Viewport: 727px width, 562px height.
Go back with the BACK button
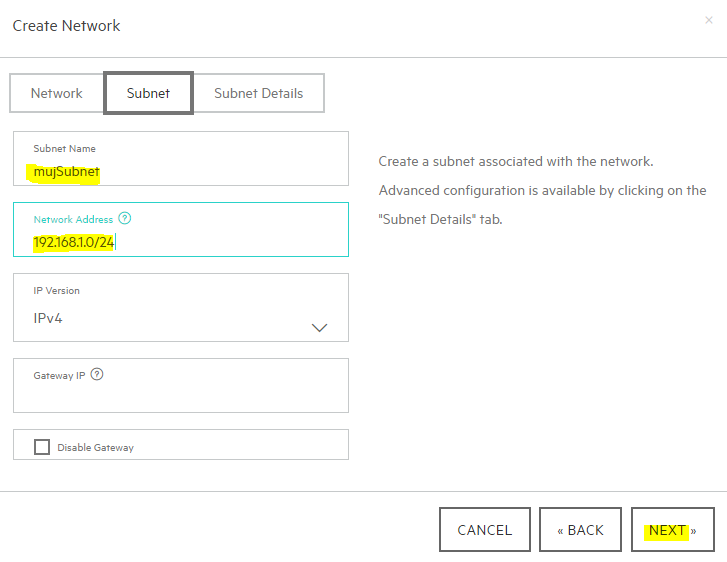[x=580, y=530]
